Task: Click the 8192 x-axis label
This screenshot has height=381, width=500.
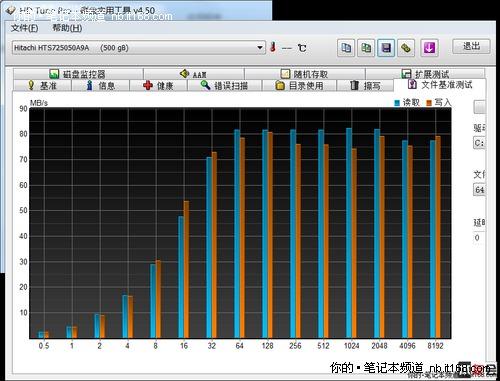Action: 435,346
